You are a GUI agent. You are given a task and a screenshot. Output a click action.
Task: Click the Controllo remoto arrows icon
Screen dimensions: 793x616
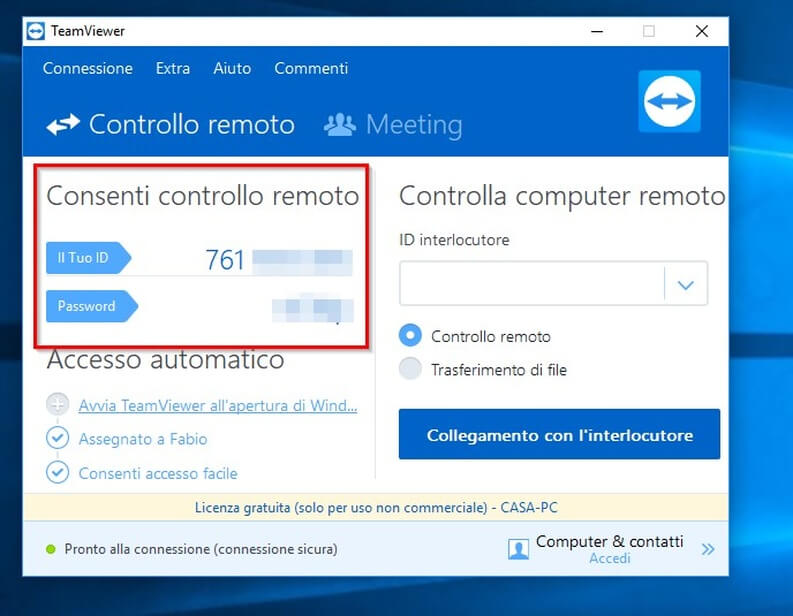pyautogui.click(x=63, y=124)
